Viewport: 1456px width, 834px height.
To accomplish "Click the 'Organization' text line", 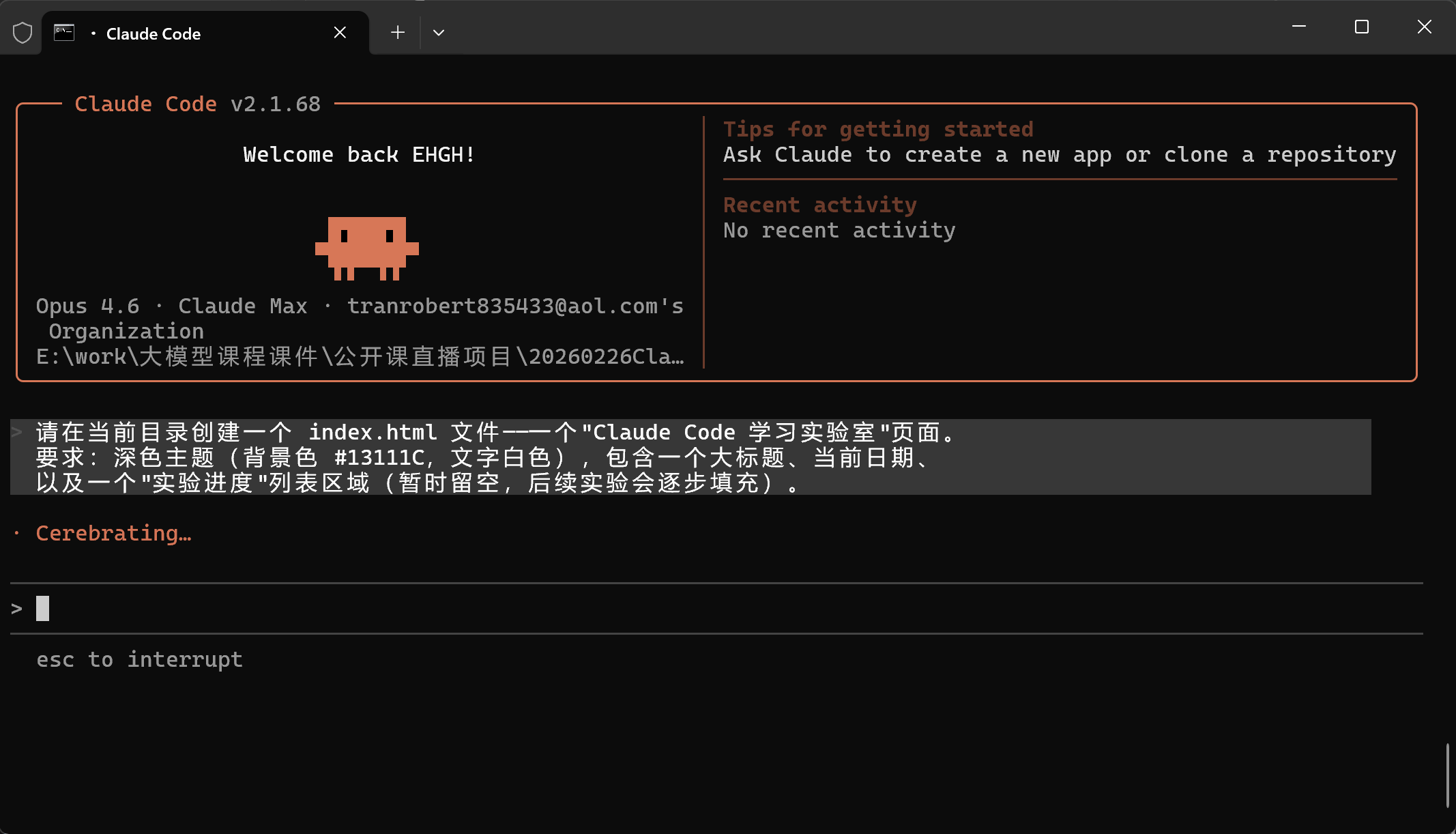I will [x=126, y=332].
